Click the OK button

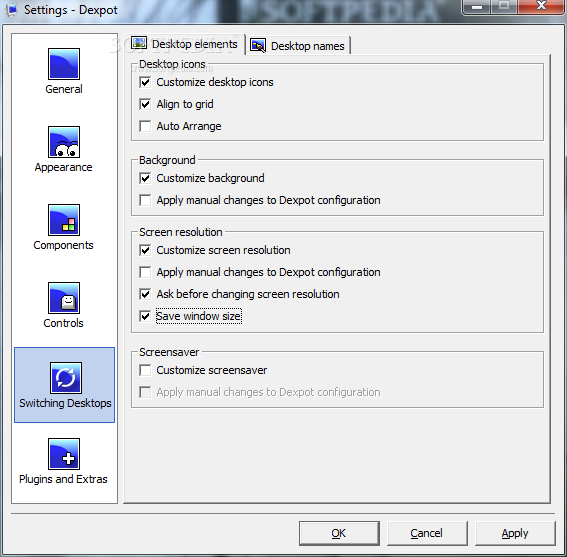point(339,533)
